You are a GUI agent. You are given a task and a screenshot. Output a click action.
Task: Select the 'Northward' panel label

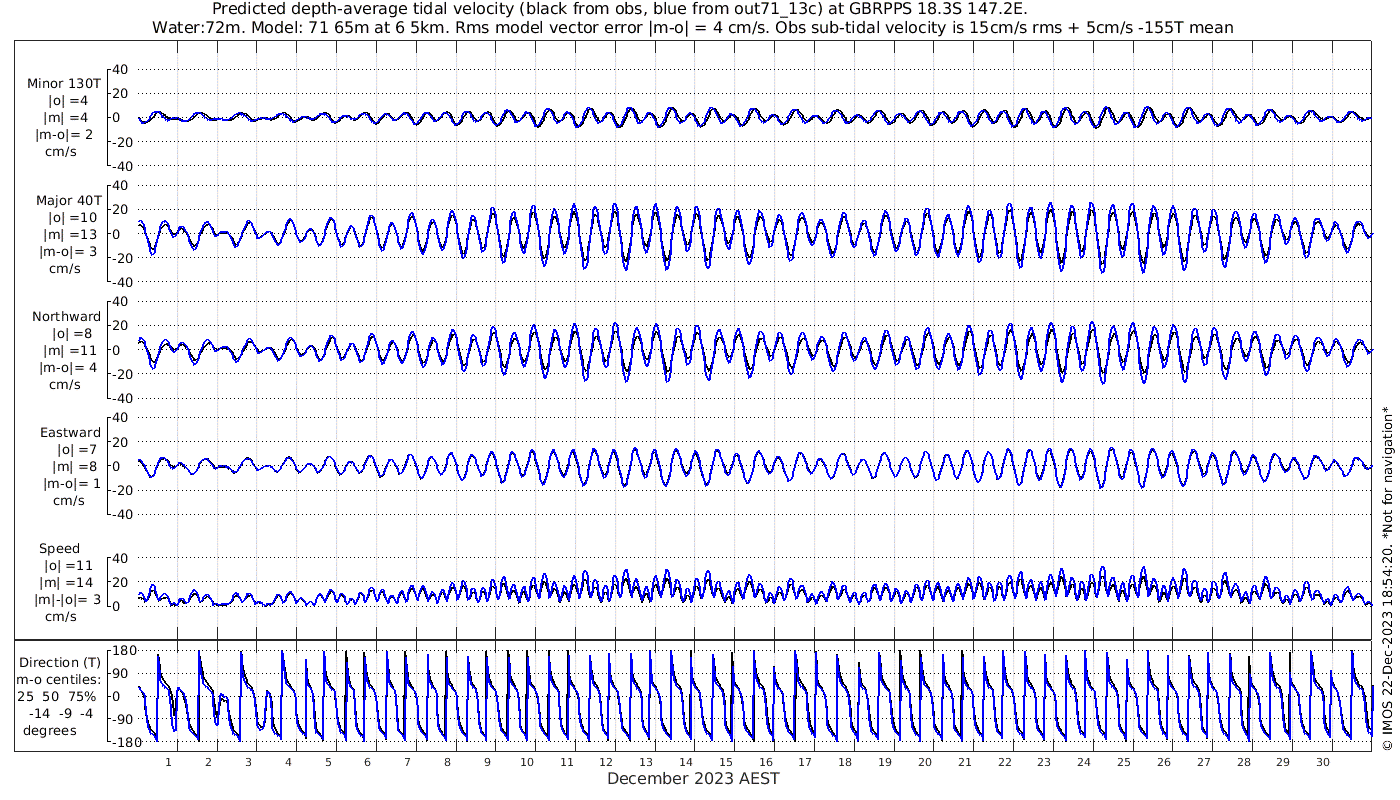(x=67, y=317)
